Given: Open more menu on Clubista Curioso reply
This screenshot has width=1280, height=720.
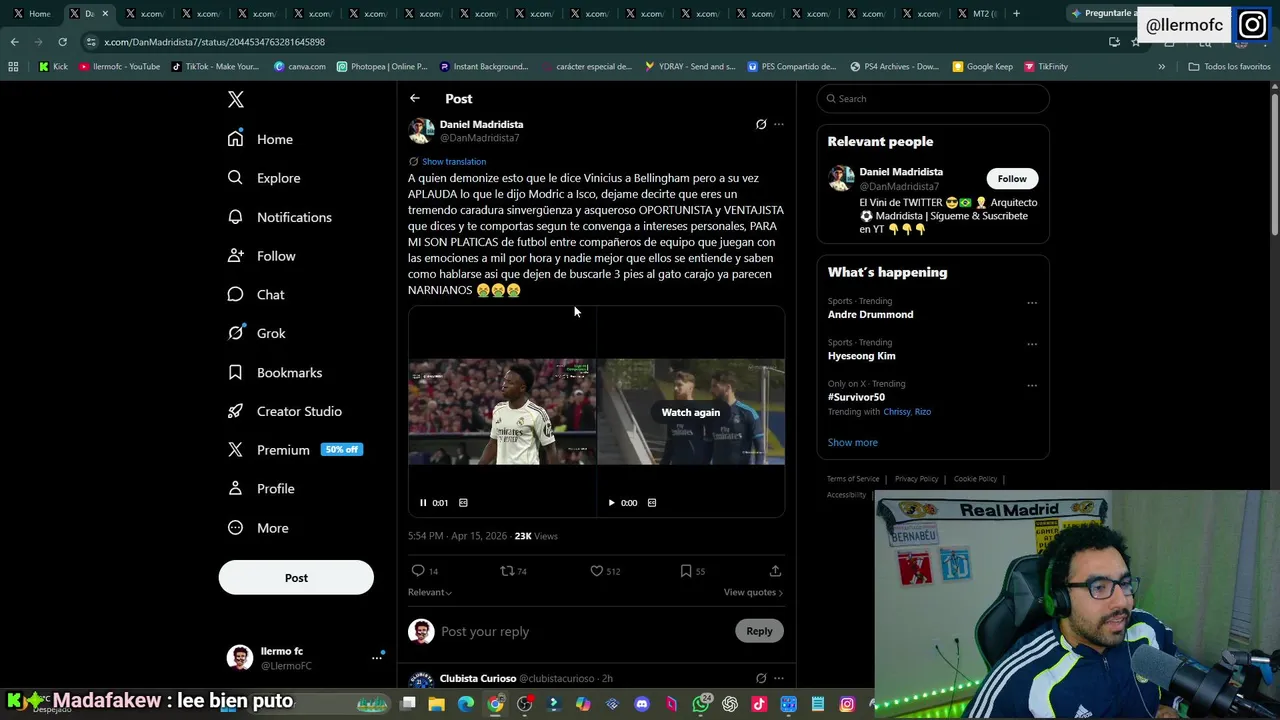Looking at the screenshot, I should [x=779, y=678].
